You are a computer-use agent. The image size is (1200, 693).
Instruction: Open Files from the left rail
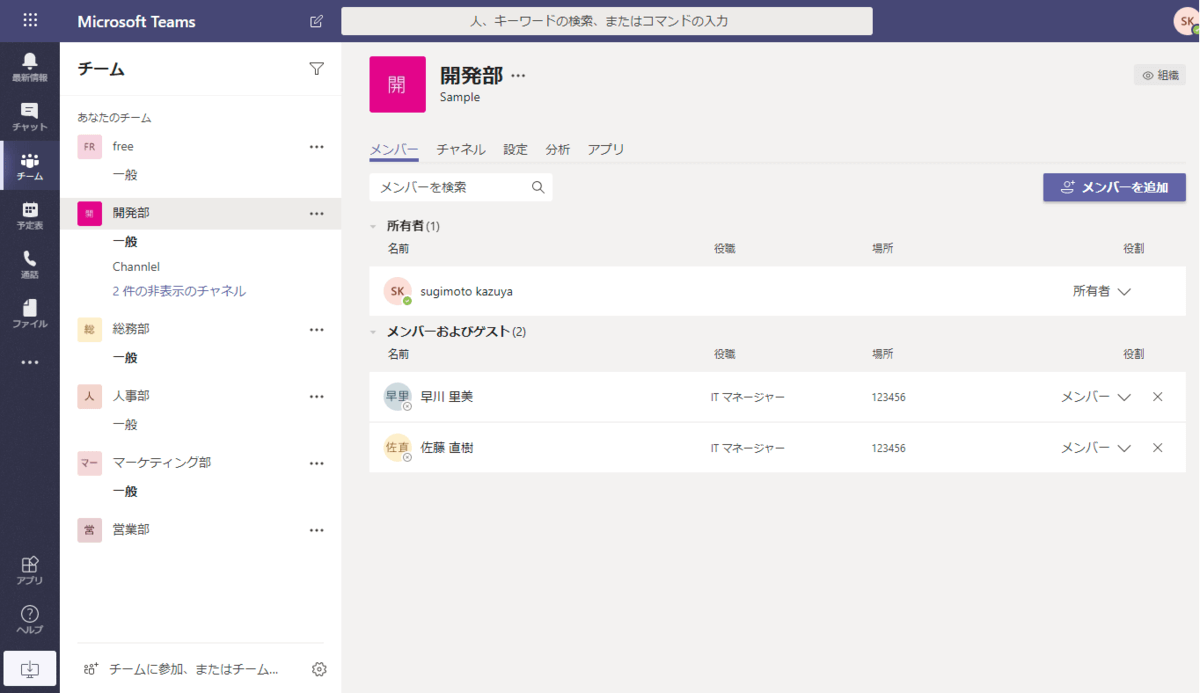pos(30,313)
